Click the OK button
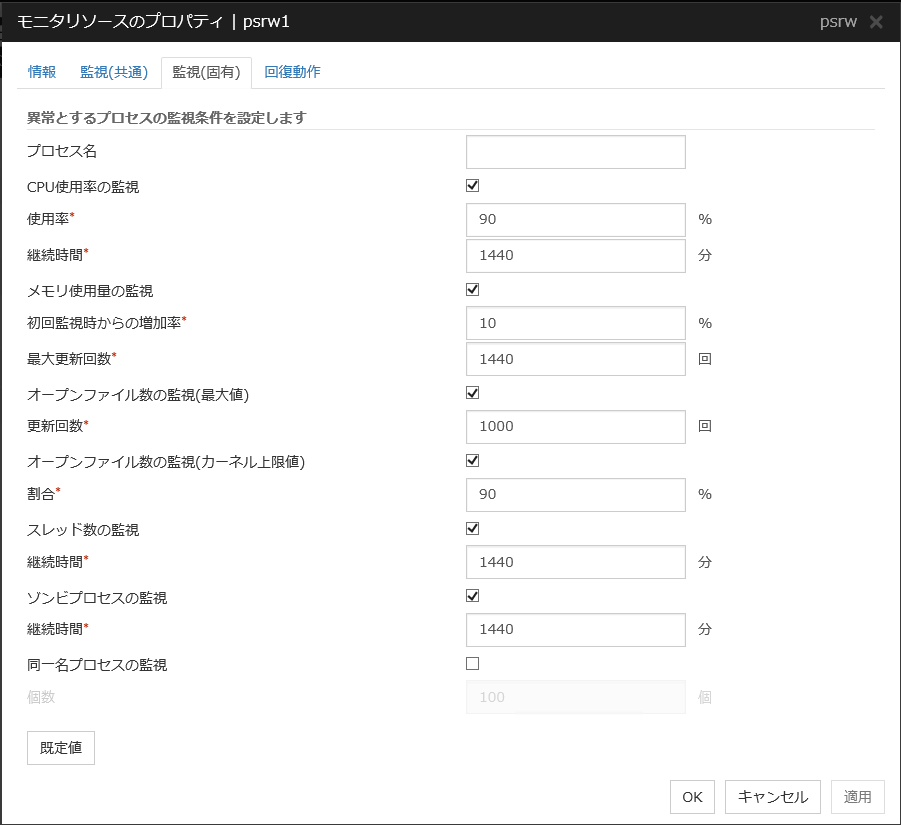 point(692,797)
